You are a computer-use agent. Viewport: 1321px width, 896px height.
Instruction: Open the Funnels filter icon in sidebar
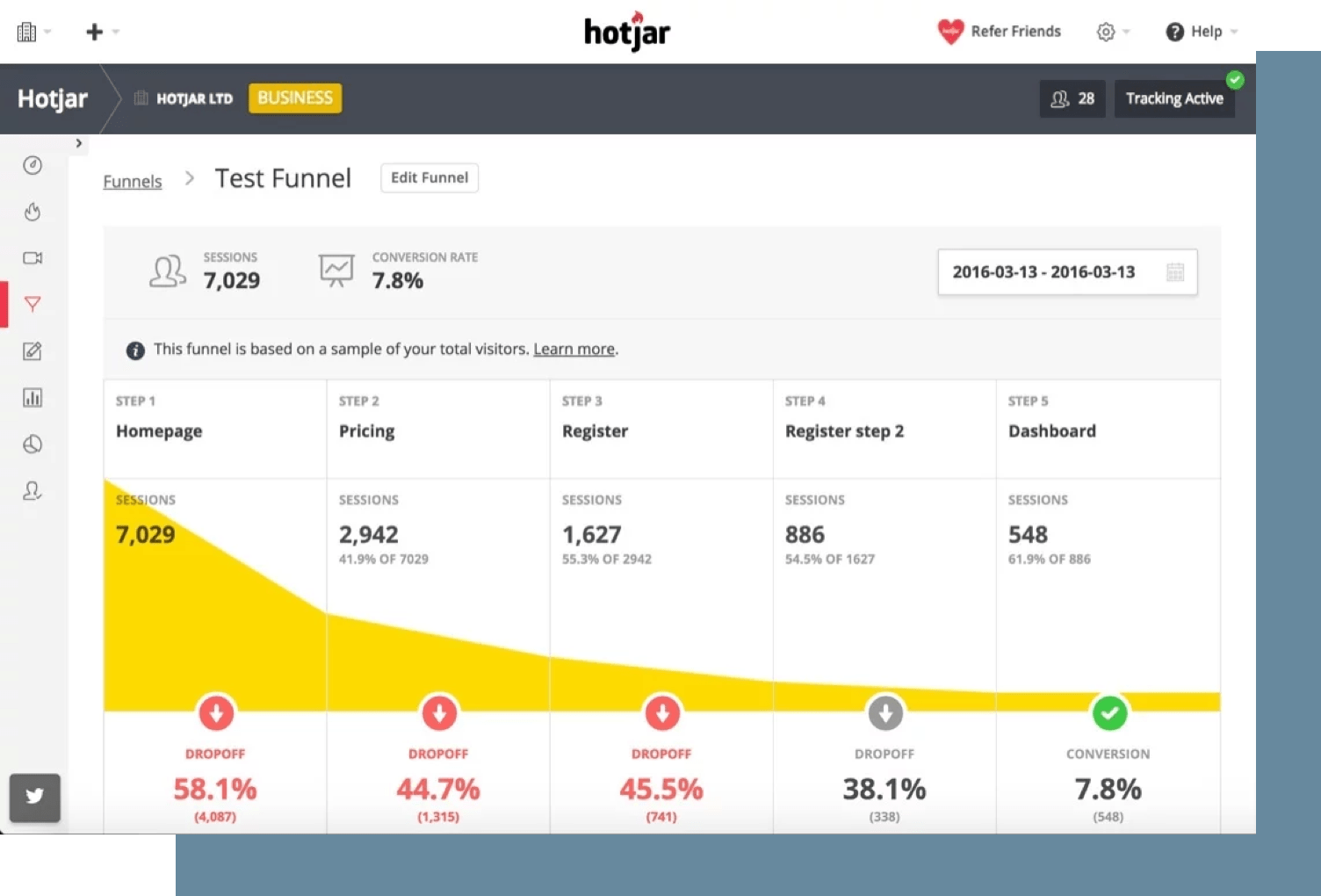click(x=32, y=304)
